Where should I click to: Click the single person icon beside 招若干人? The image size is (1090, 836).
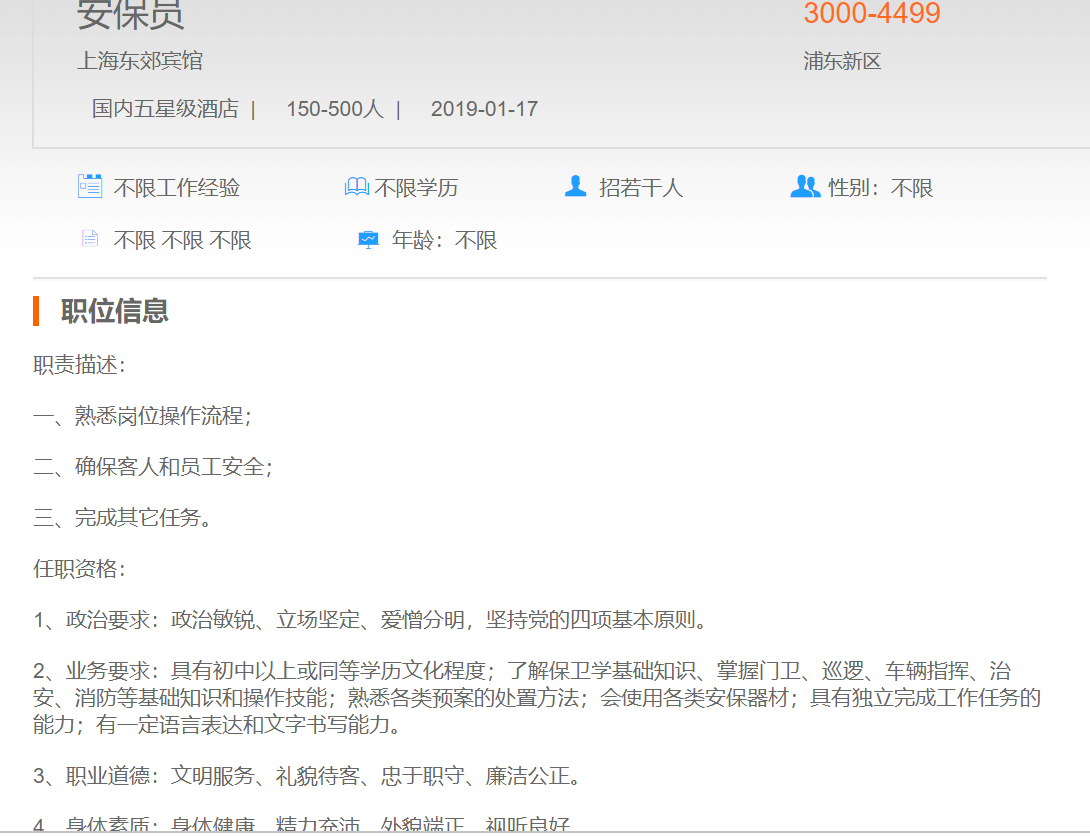tap(575, 186)
